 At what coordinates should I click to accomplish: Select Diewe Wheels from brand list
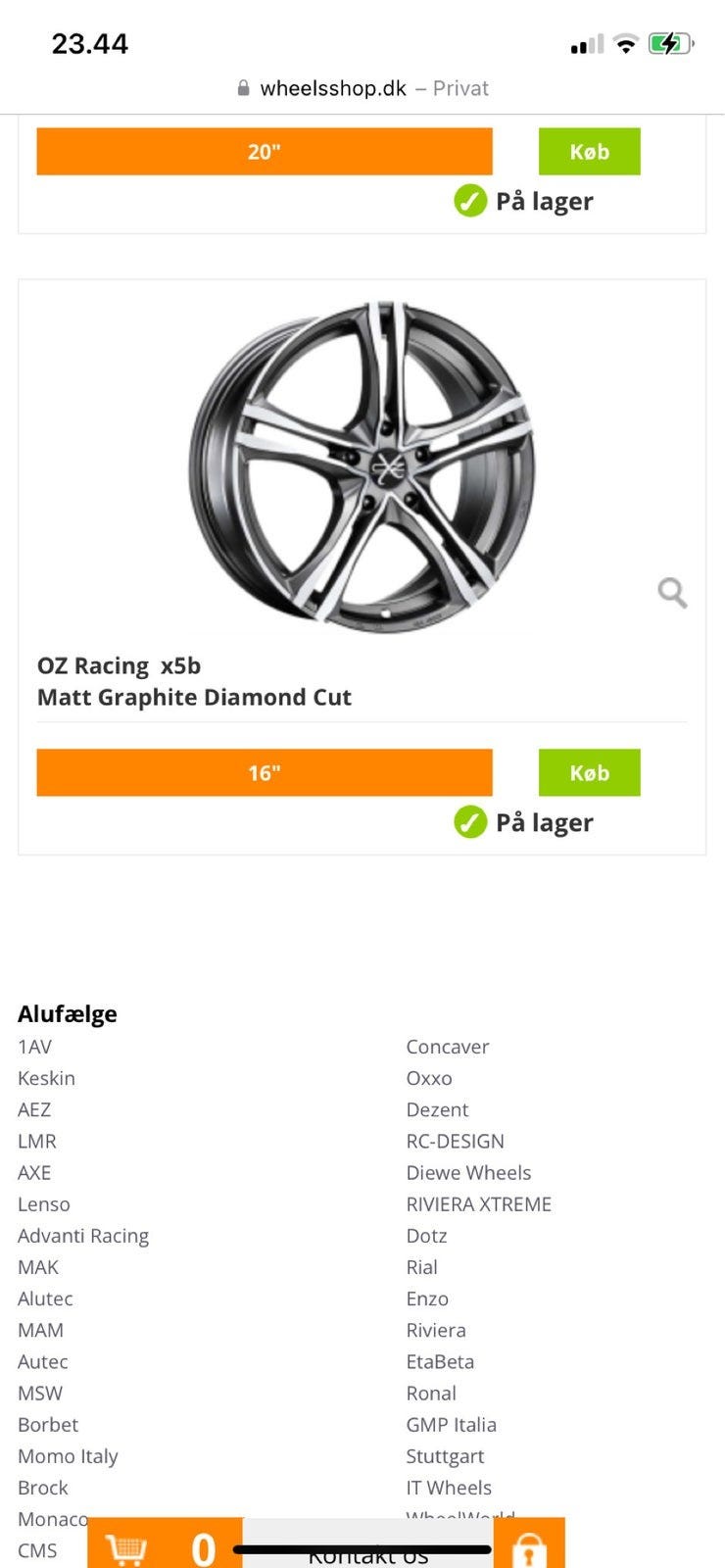[x=468, y=1172]
